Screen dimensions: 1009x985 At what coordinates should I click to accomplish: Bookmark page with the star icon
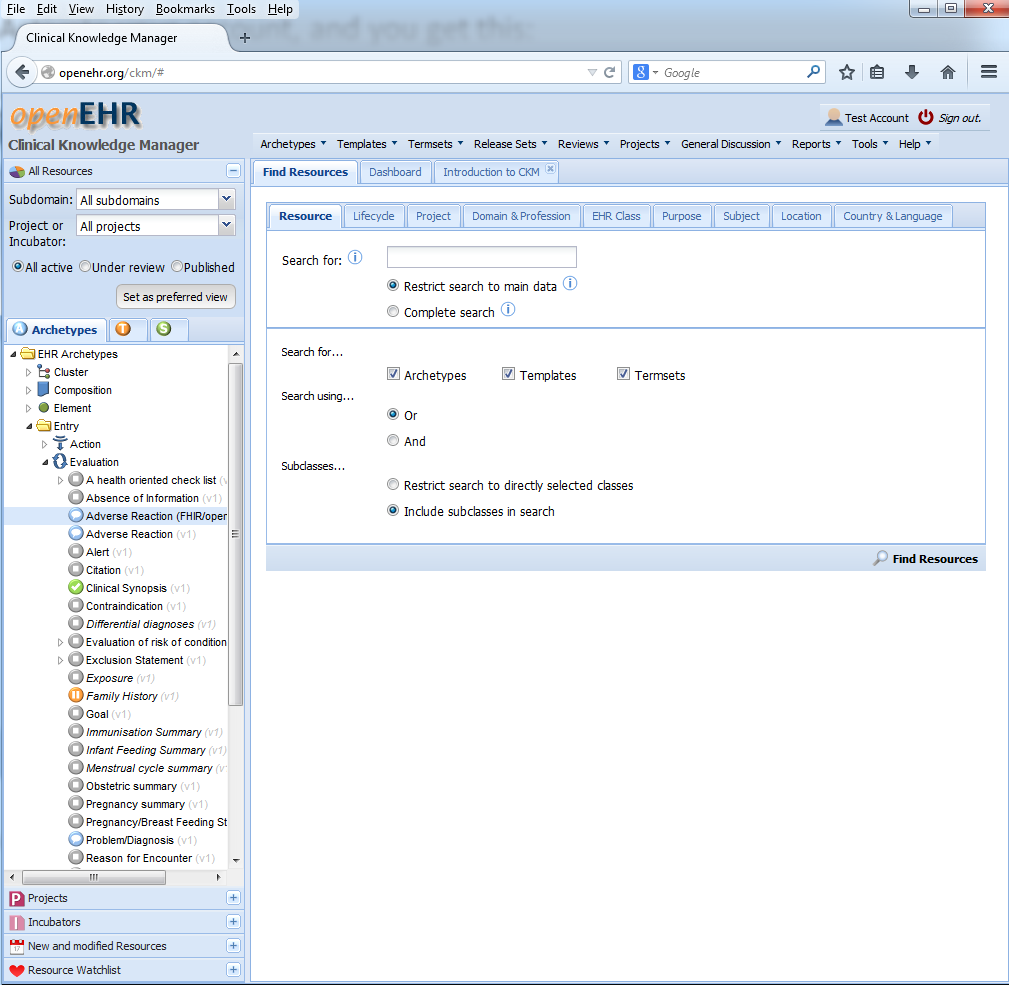pyautogui.click(x=847, y=72)
